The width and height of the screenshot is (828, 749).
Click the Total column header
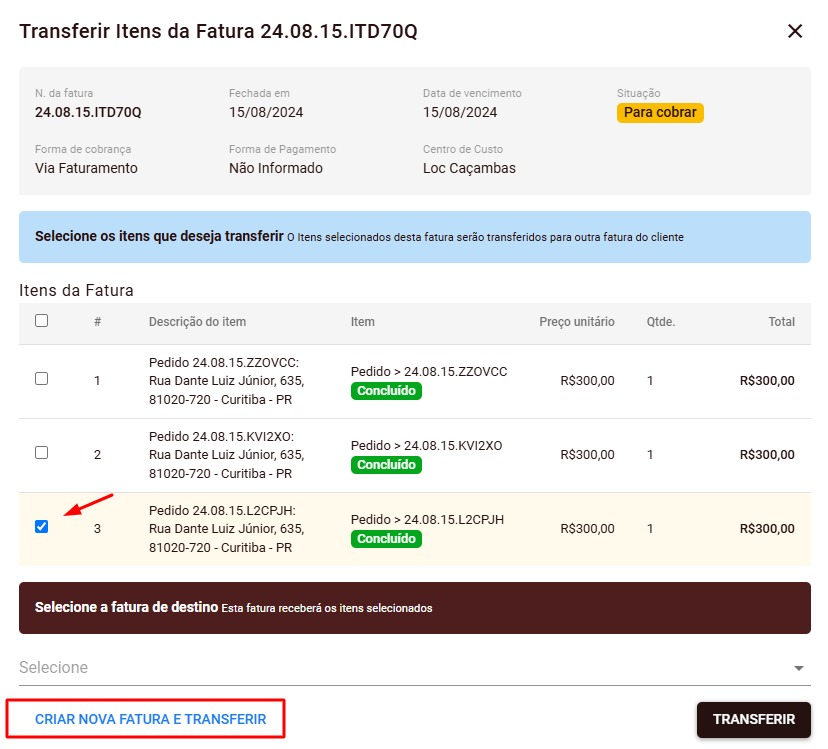click(x=781, y=322)
